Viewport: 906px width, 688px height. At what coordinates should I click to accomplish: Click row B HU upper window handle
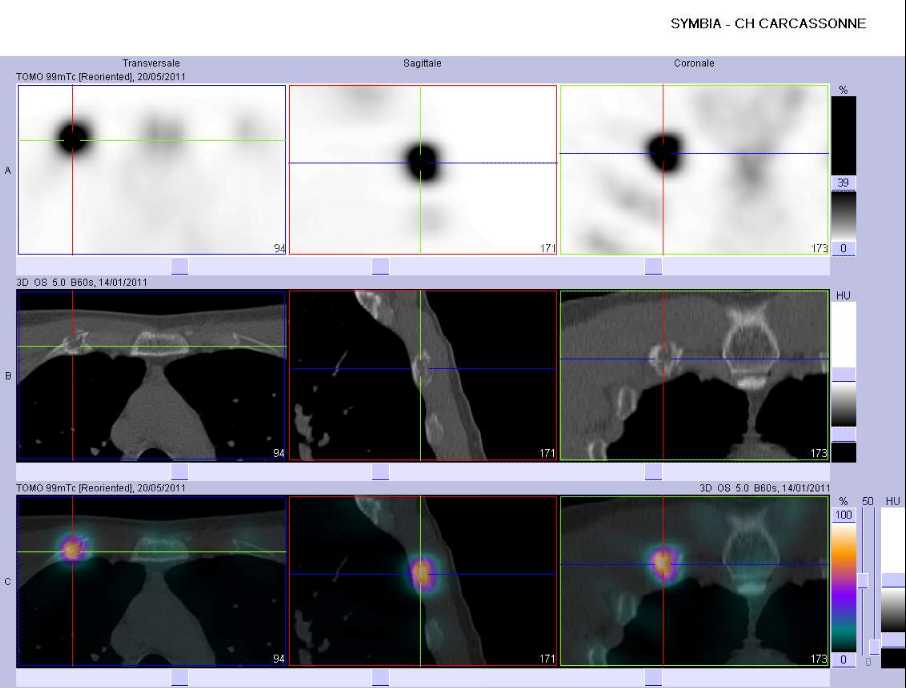[844, 374]
